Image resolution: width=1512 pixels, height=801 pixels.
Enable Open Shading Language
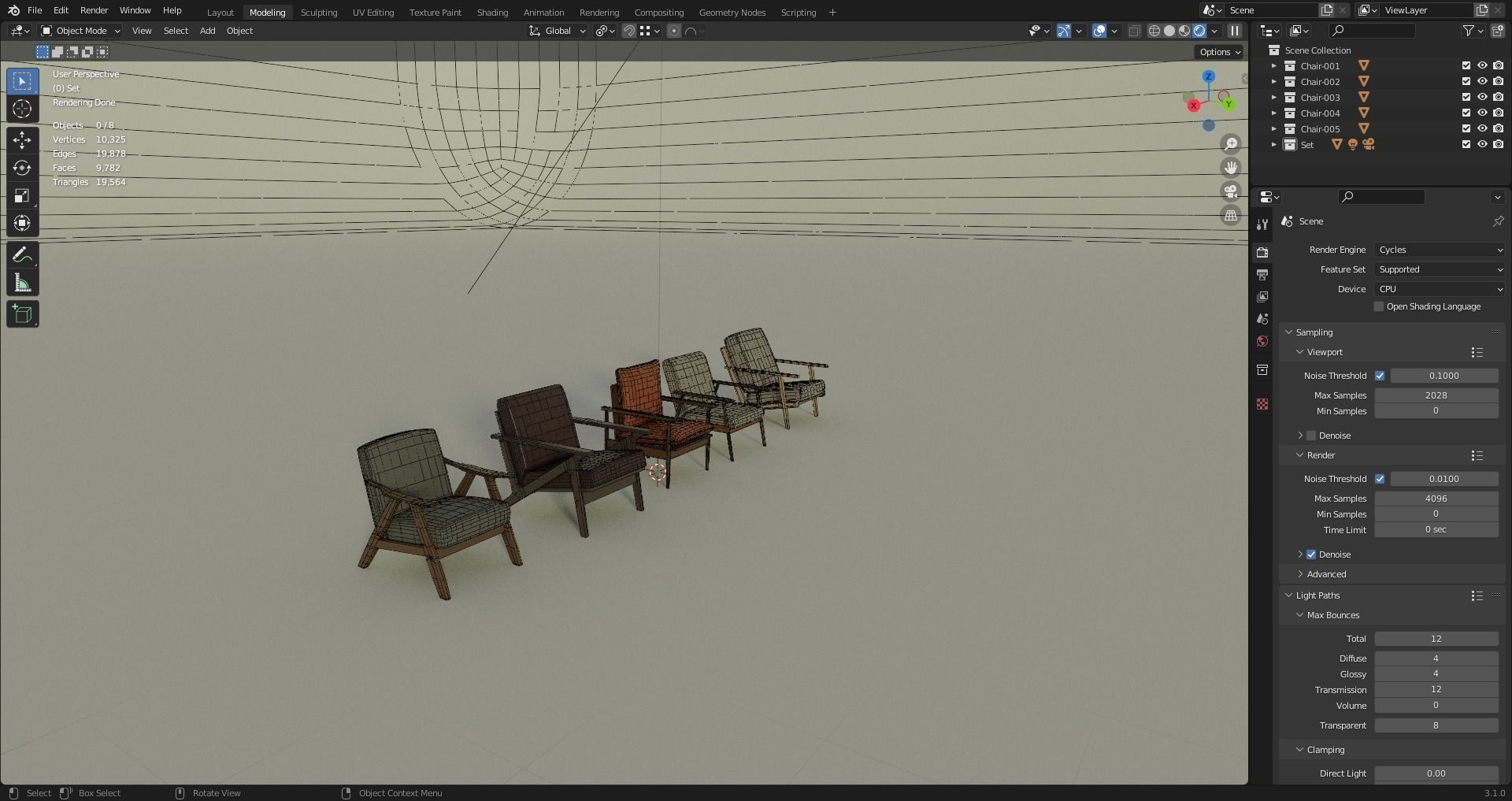[x=1379, y=306]
